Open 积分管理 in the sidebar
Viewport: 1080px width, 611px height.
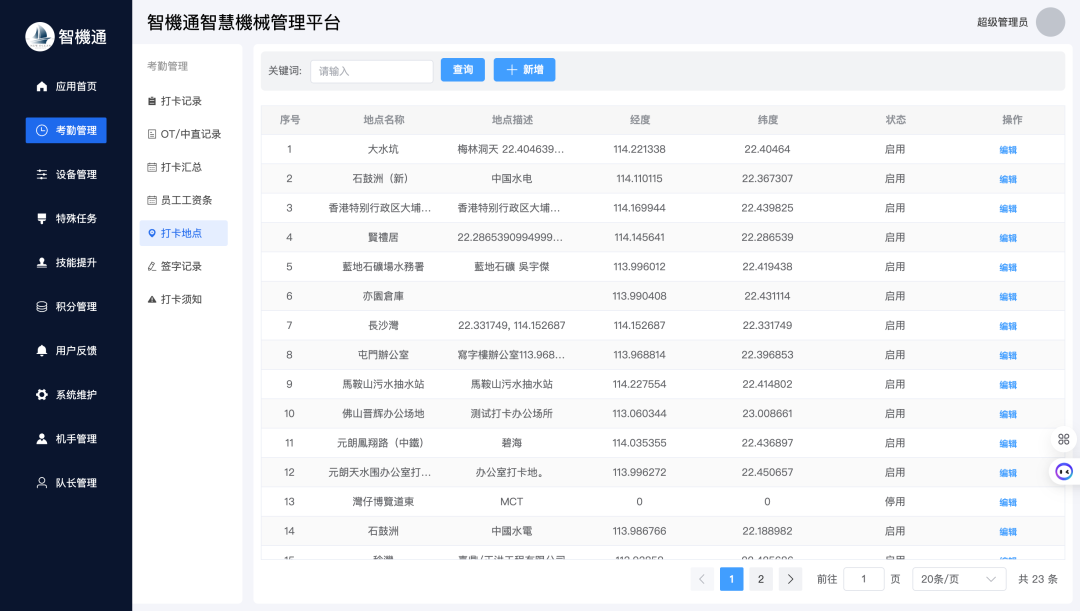click(66, 307)
